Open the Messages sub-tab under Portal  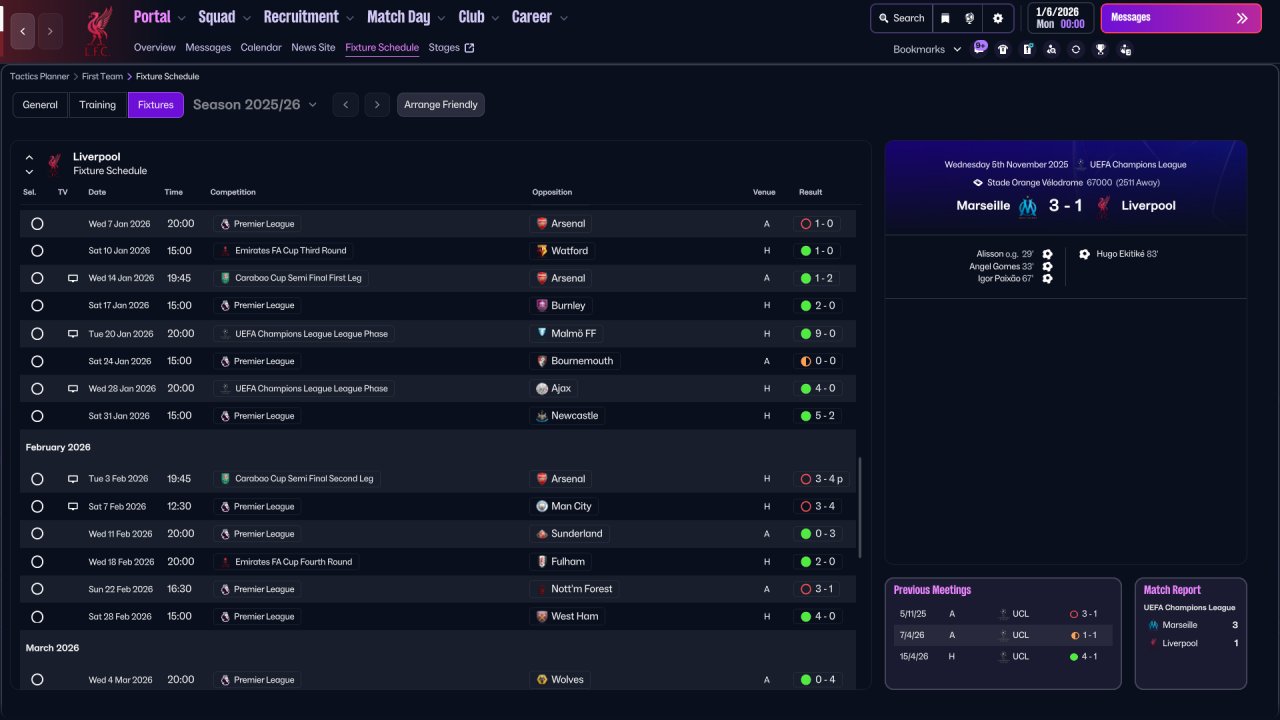208,47
